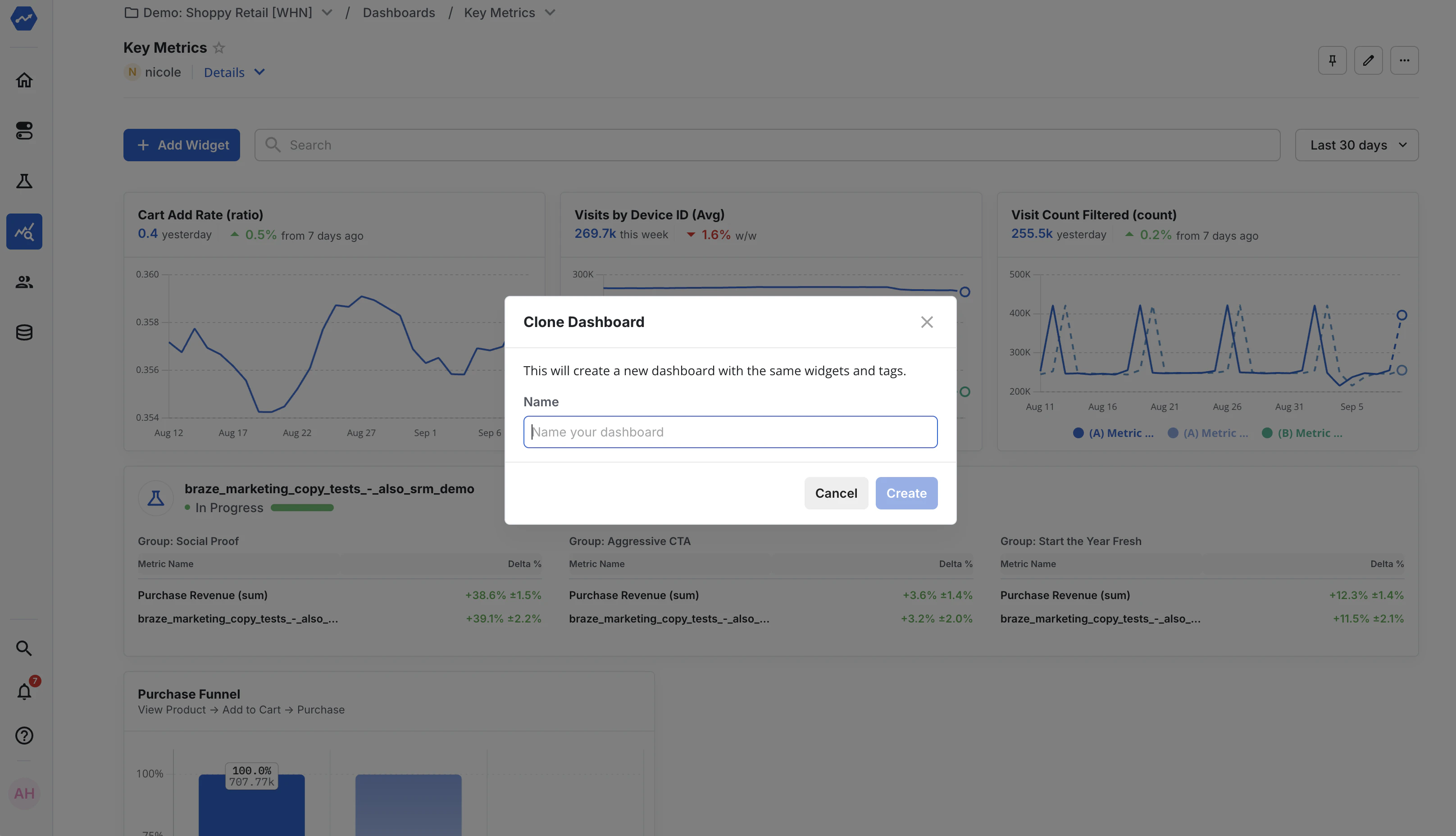
Task: Open Experiments via the flask icon
Action: [24, 181]
